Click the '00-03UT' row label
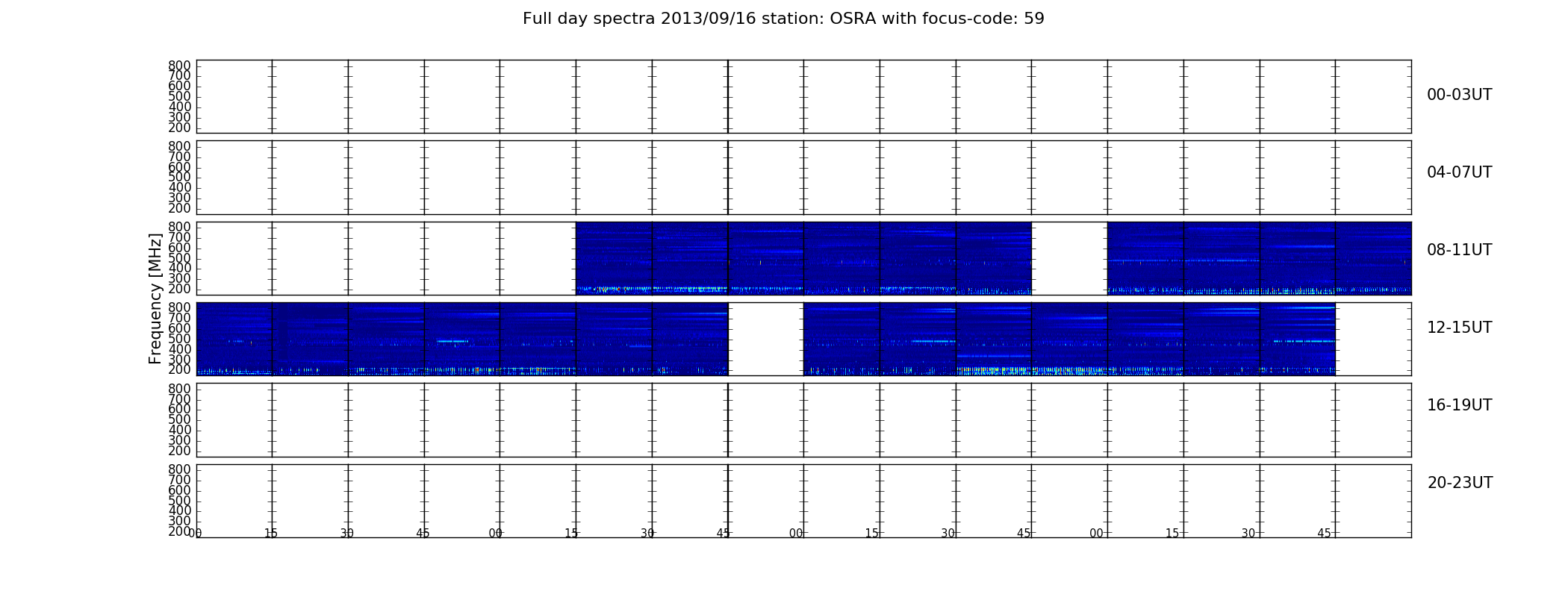1568x597 pixels. [1459, 95]
